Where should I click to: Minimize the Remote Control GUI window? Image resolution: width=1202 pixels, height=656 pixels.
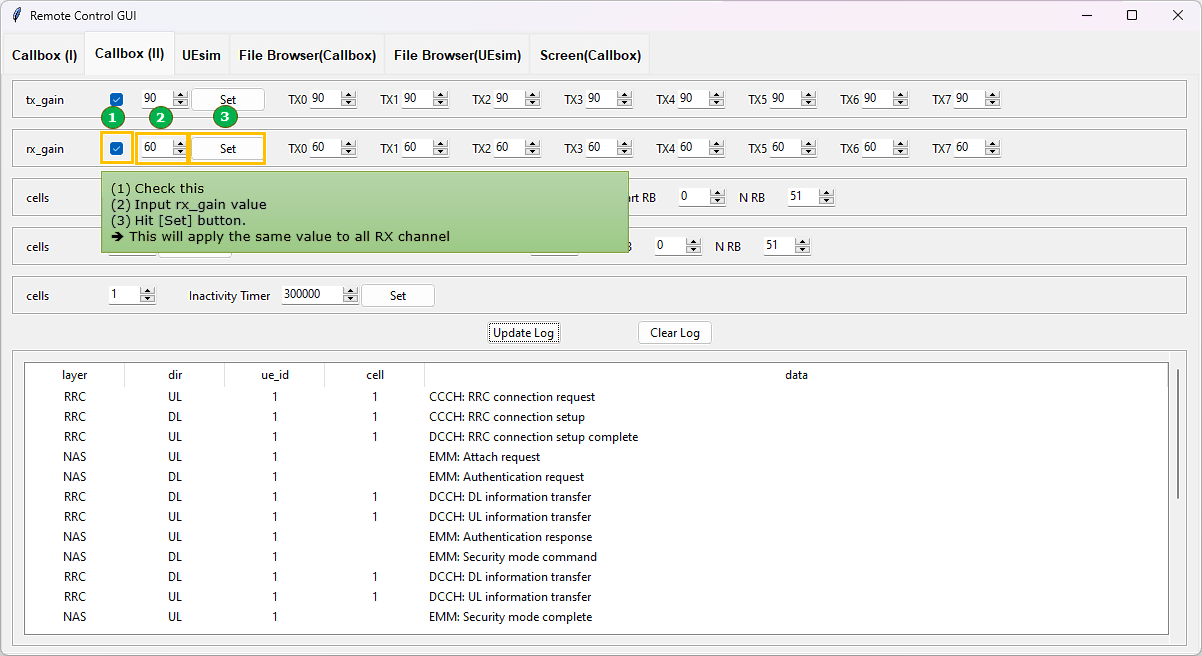coord(1086,15)
